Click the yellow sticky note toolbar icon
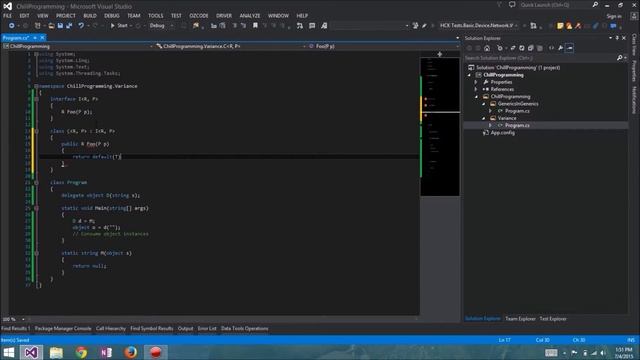Viewport: 640px width, 360px height. tap(560, 26)
